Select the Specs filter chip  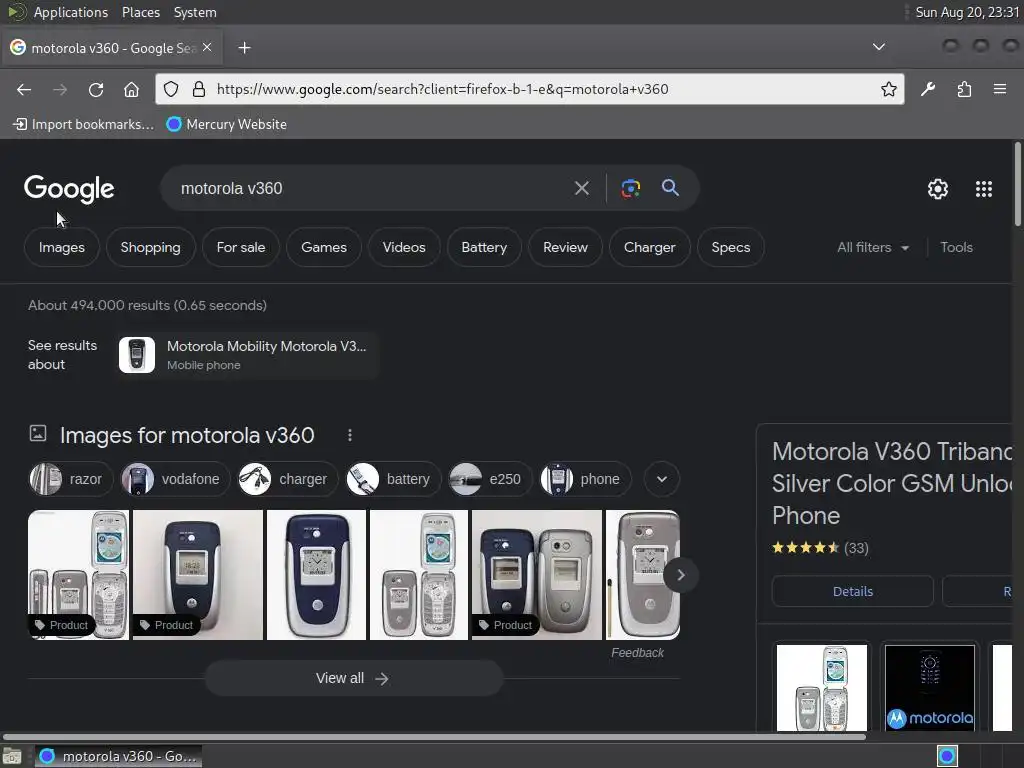[x=731, y=248]
